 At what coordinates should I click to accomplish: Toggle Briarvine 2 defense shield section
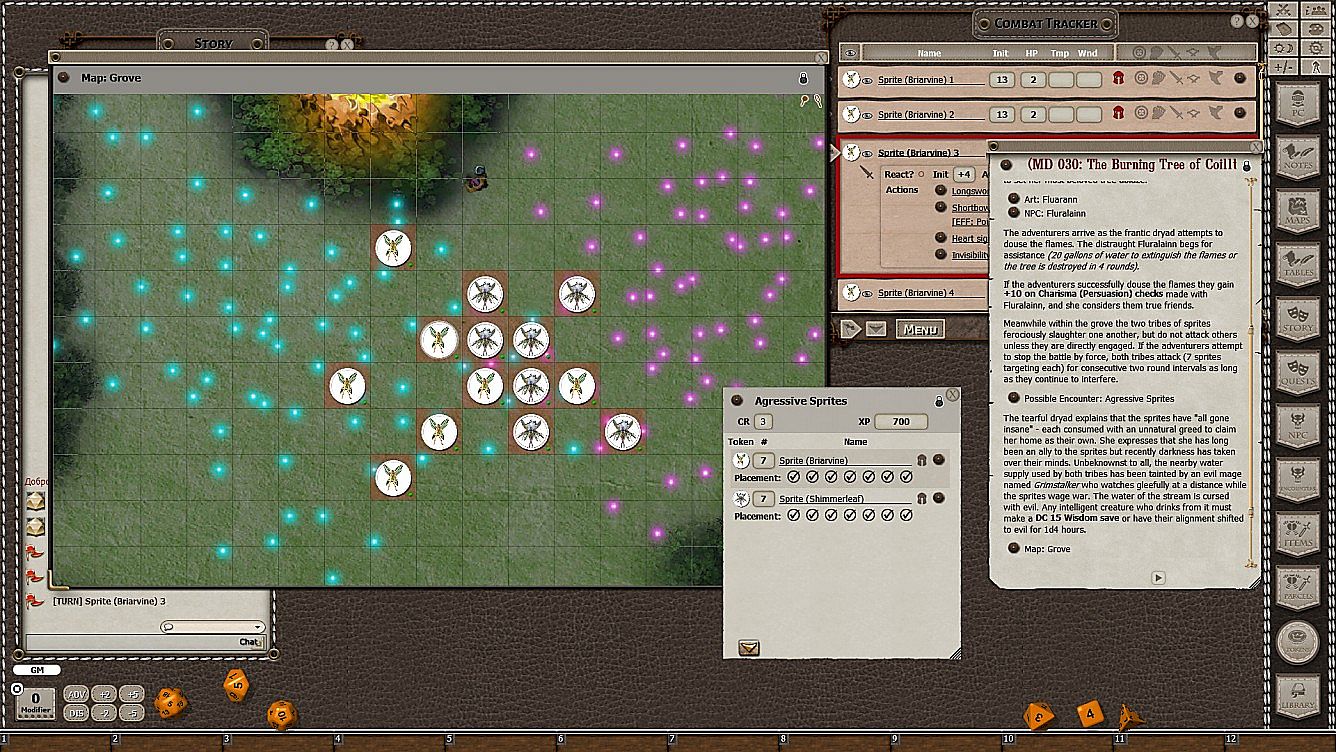coord(1158,113)
